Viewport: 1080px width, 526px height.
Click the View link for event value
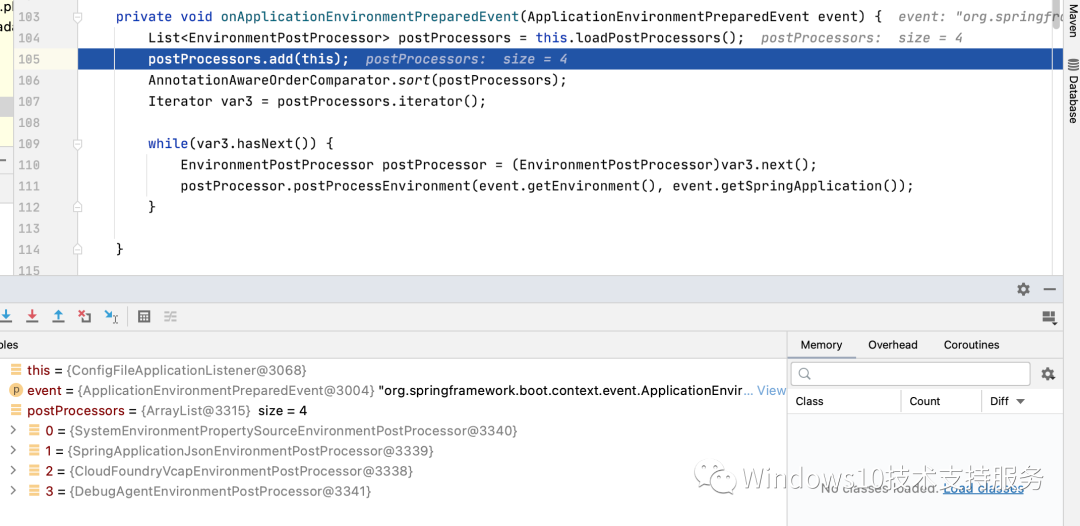coord(771,390)
